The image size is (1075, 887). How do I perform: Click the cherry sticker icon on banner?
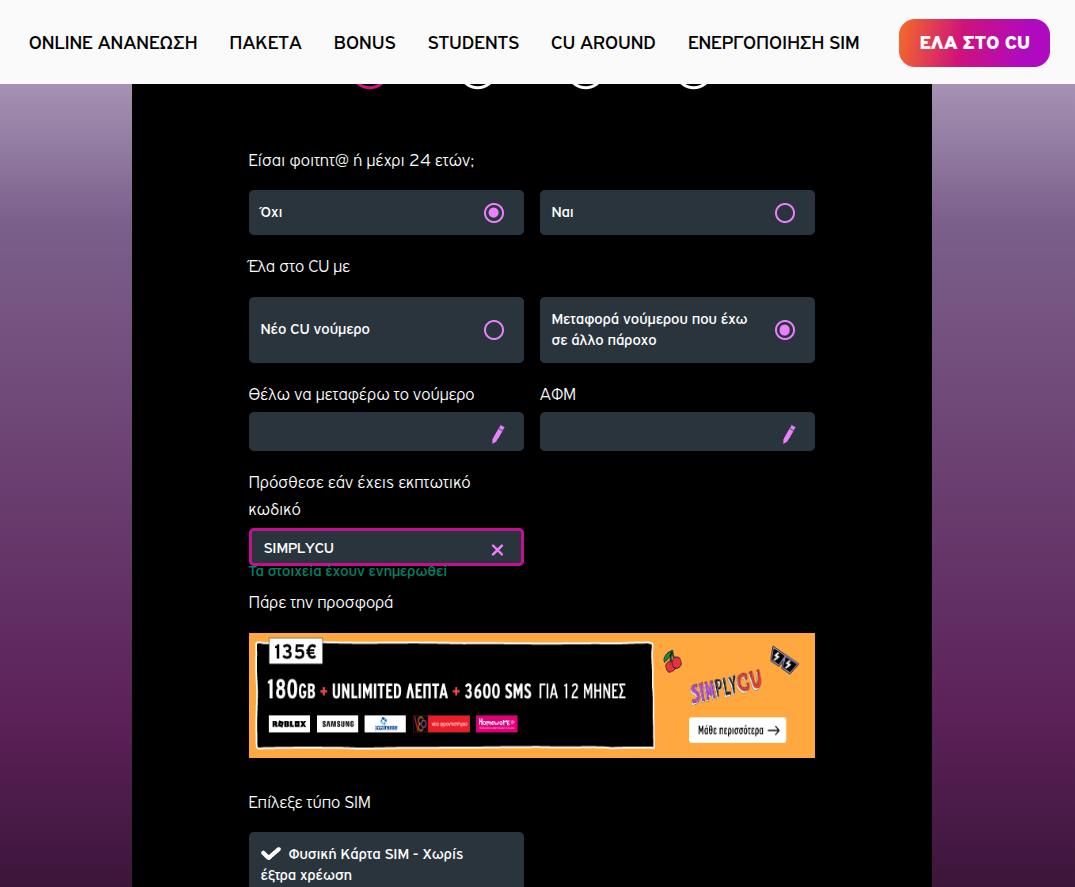[x=671, y=661]
